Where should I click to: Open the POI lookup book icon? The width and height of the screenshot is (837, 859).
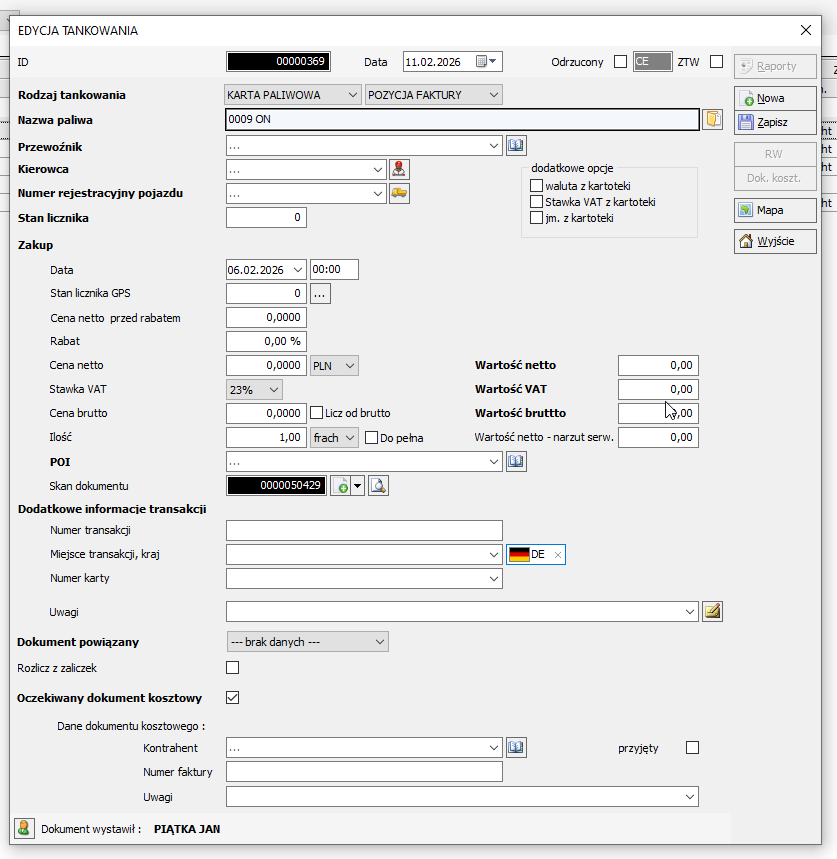[516, 462]
